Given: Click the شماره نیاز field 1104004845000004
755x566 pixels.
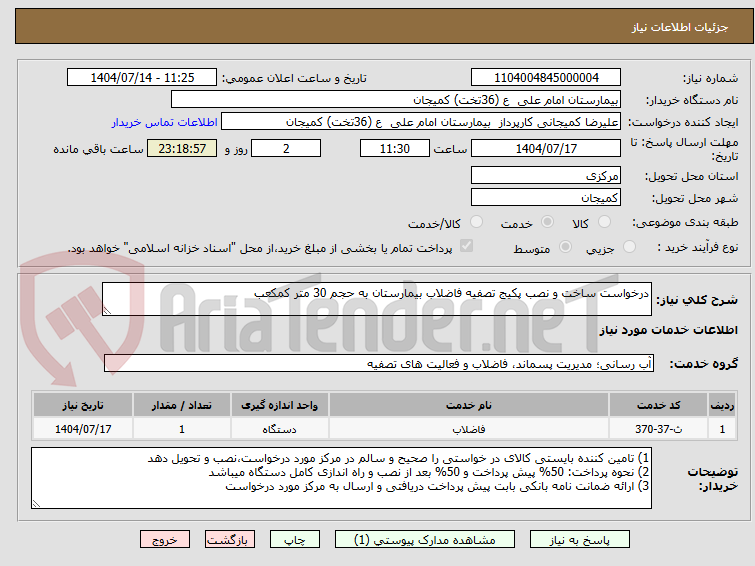Looking at the screenshot, I should point(546,78).
